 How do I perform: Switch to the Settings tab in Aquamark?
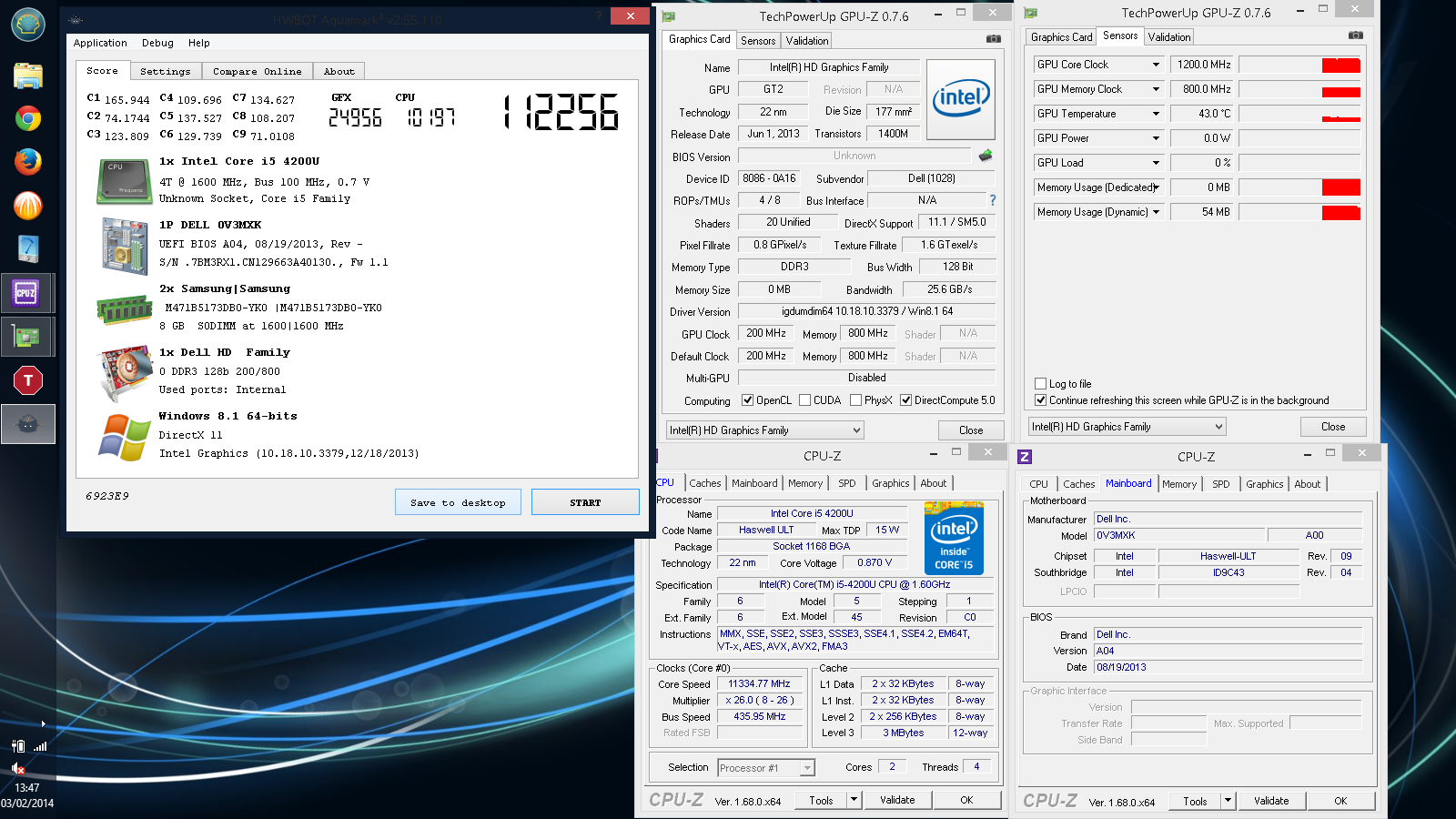[x=166, y=71]
